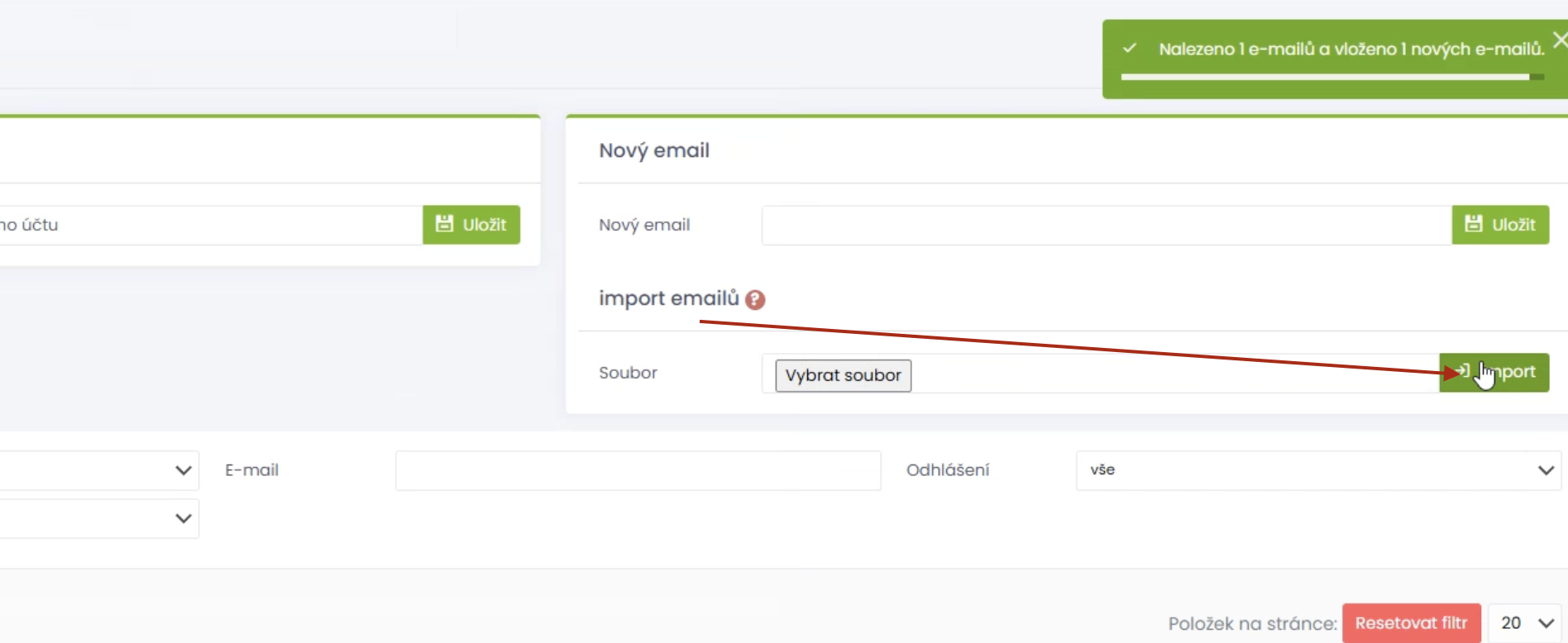Click the green Import button
Viewport: 1568px width, 643px height.
pos(1494,372)
